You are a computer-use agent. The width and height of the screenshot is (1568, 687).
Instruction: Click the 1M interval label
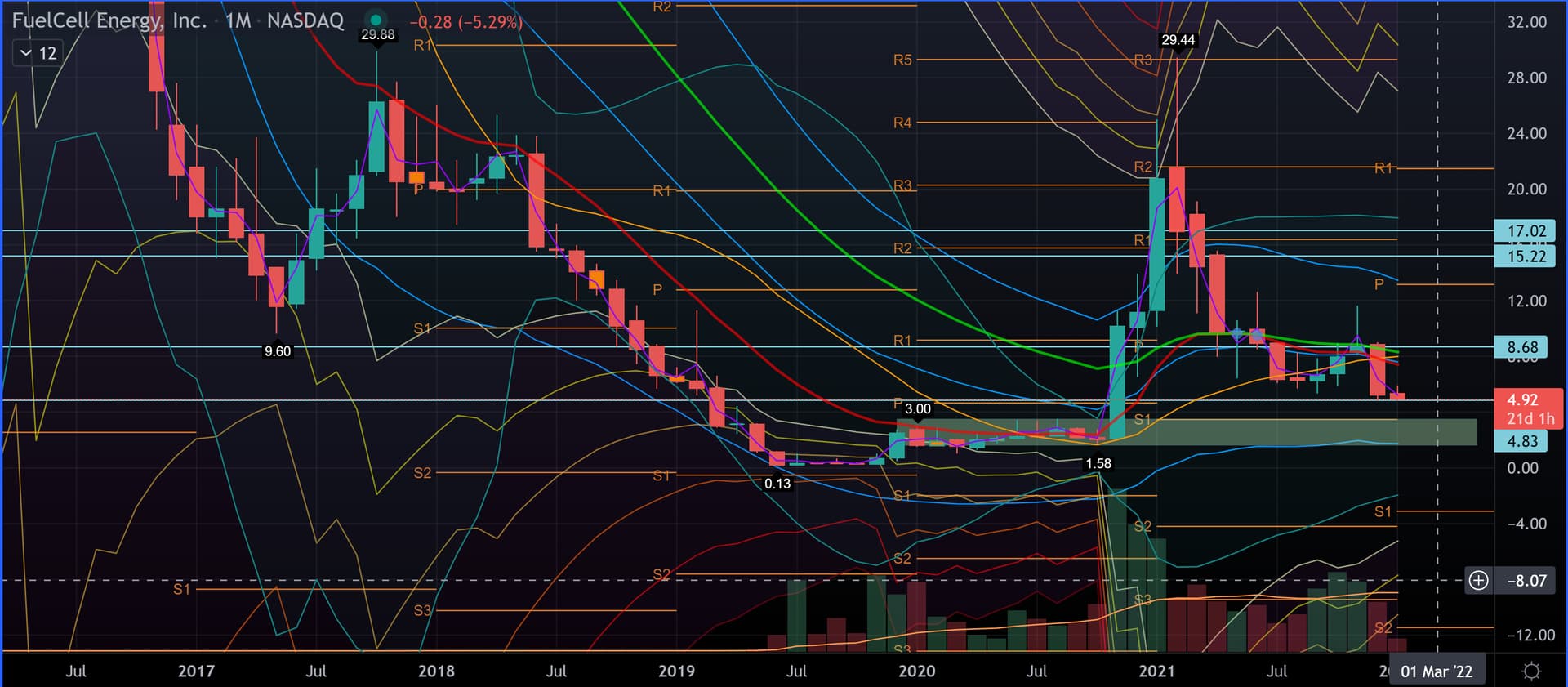(238, 20)
